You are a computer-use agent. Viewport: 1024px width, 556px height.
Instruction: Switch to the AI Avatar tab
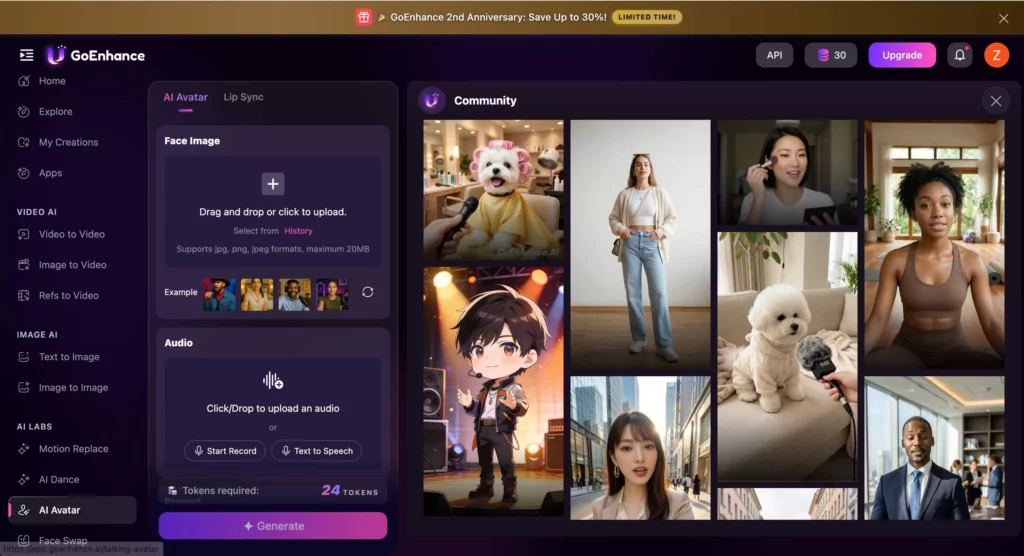185,97
